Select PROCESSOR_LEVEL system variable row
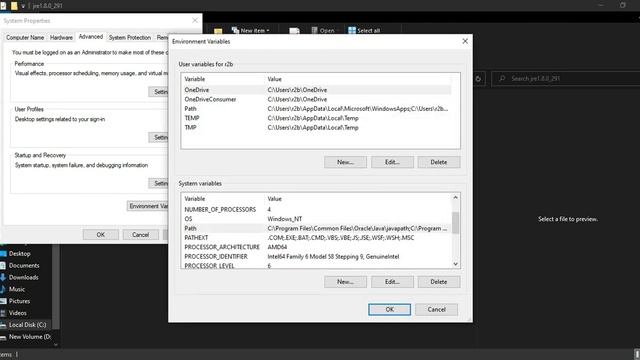640x360 pixels. click(317, 265)
